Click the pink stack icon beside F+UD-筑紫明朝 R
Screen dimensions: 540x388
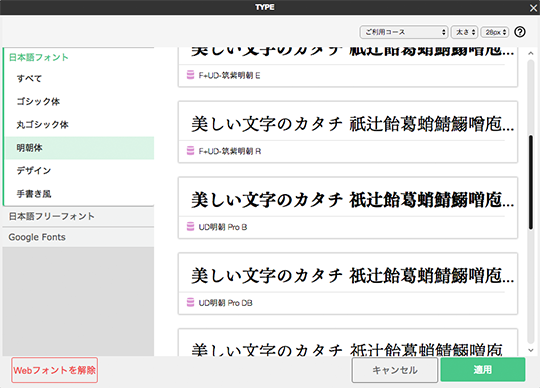point(190,151)
